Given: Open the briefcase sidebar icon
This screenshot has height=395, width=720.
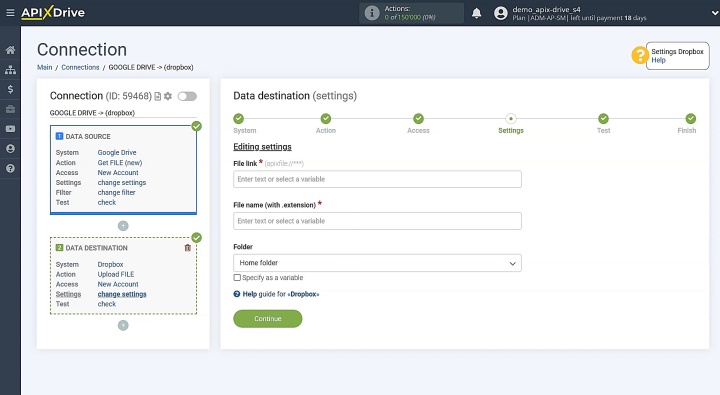Looking at the screenshot, I should [10, 109].
